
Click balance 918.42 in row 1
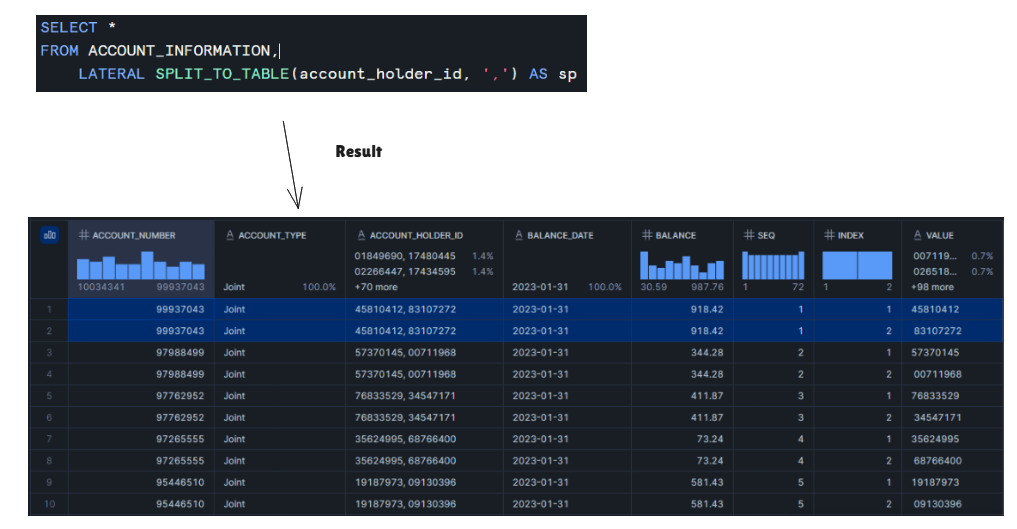707,309
